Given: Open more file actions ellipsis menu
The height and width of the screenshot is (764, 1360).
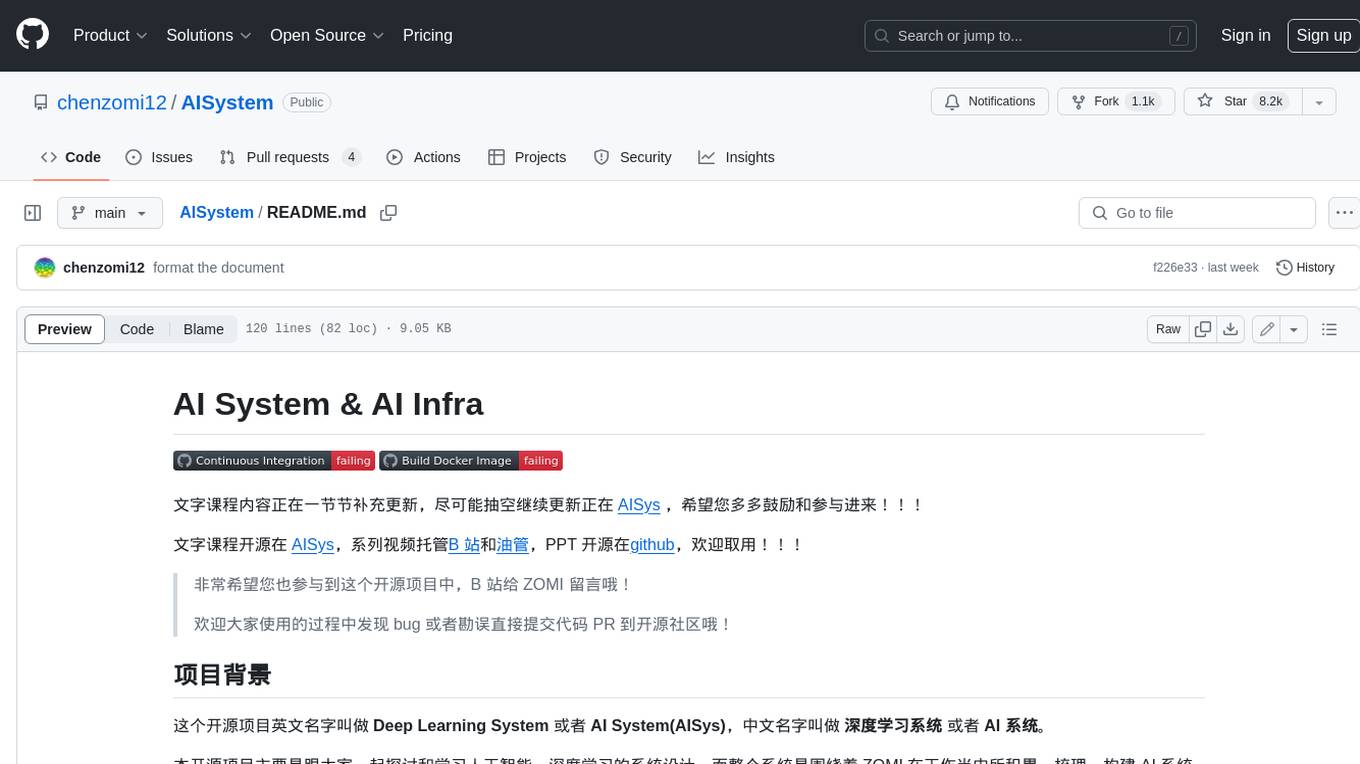Looking at the screenshot, I should (1344, 213).
